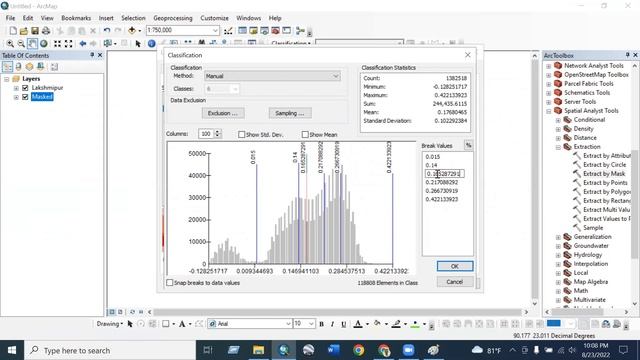
Task: Click Cancel in Classification dialog
Action: (455, 282)
